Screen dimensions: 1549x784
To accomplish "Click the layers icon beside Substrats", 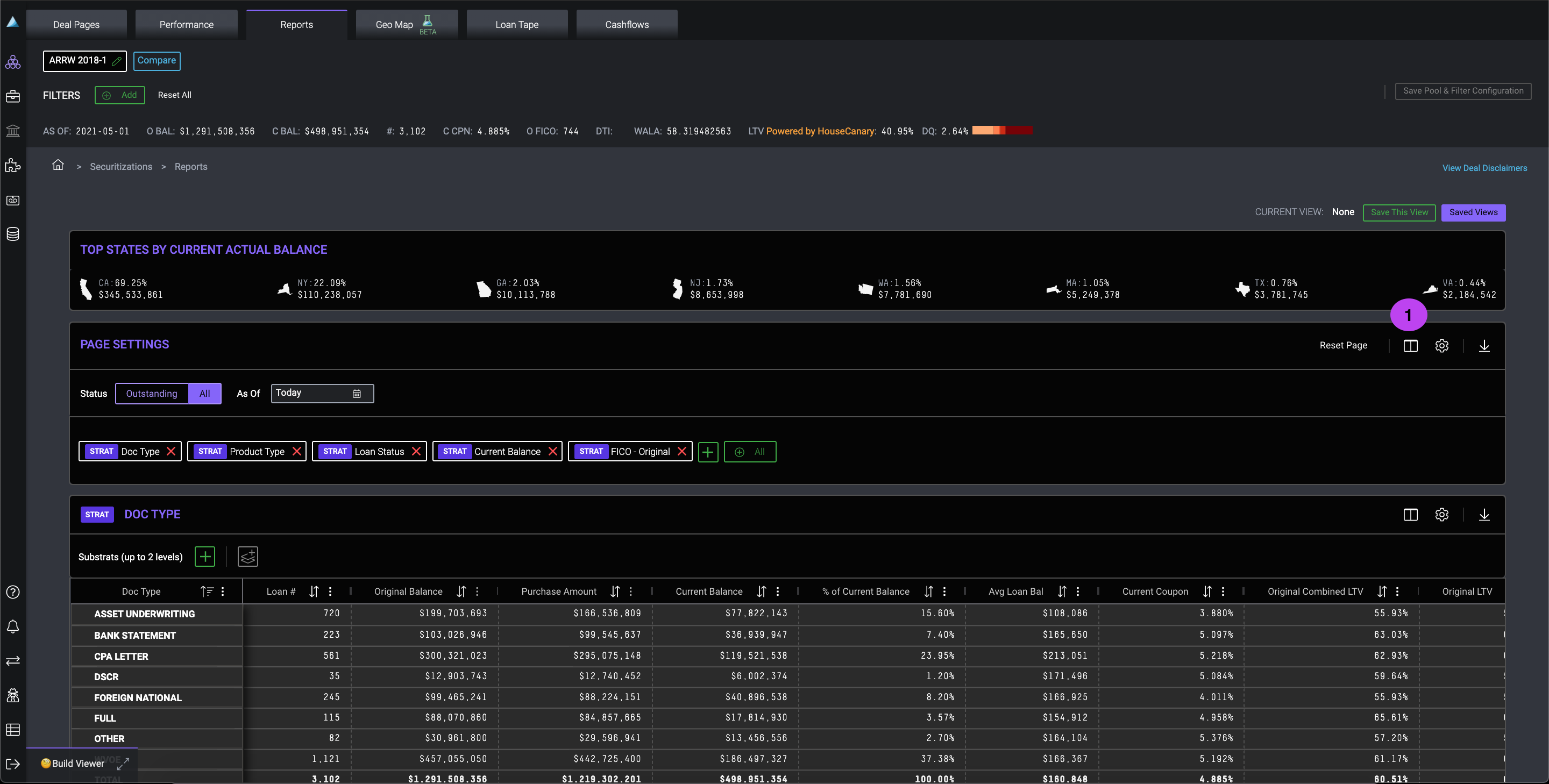I will pos(248,557).
